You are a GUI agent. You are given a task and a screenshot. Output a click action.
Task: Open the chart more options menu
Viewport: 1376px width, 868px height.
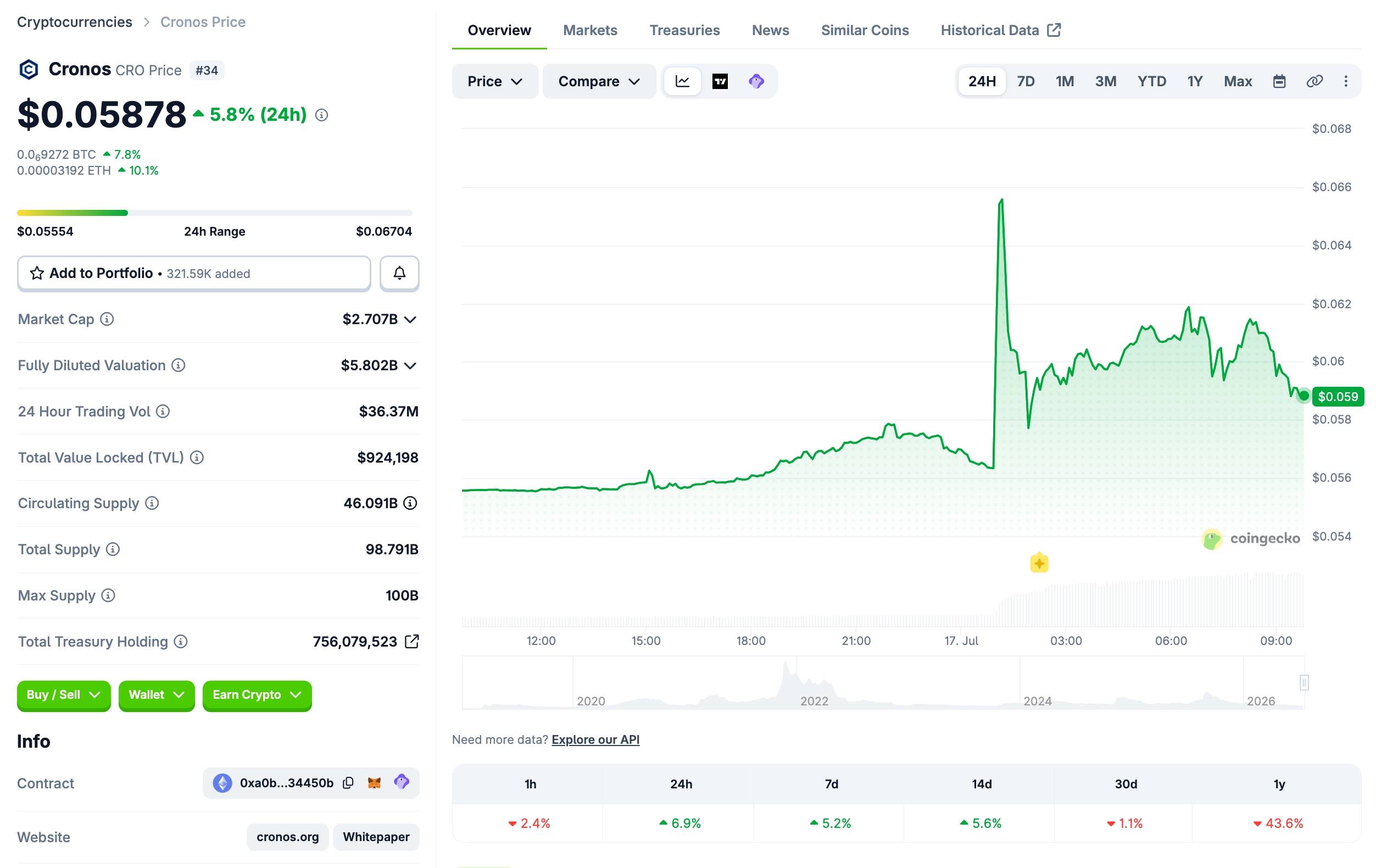click(1346, 81)
